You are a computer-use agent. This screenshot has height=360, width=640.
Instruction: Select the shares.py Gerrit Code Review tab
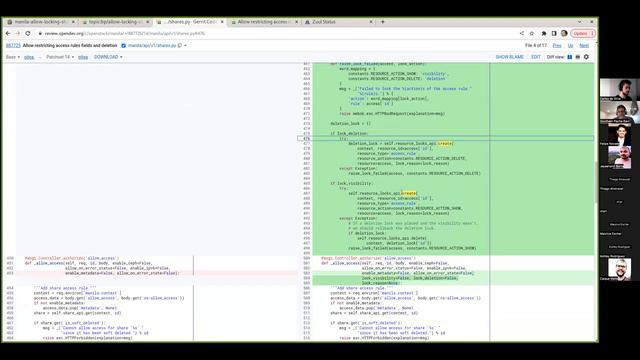pos(189,22)
